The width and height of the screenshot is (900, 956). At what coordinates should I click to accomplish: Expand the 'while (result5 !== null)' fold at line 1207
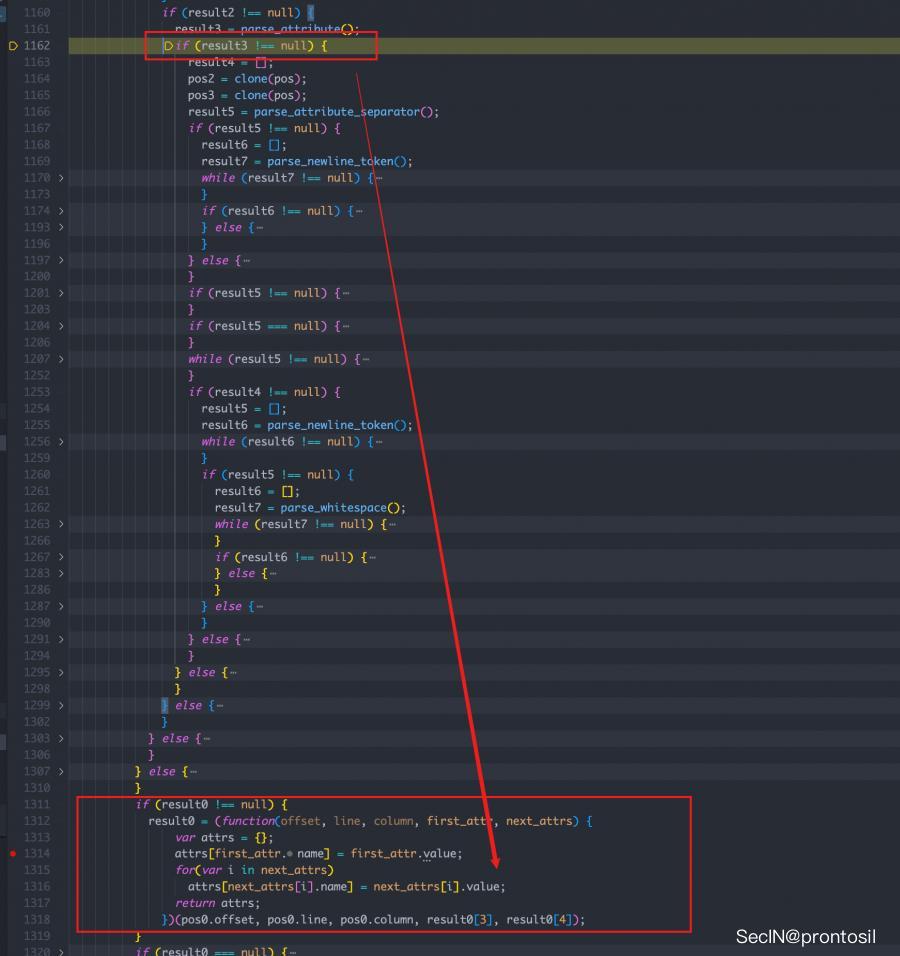[61, 359]
